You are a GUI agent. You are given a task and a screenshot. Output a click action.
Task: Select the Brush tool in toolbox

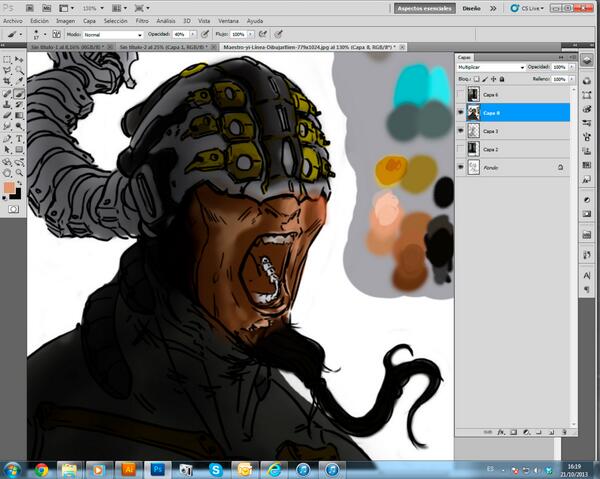(19, 93)
